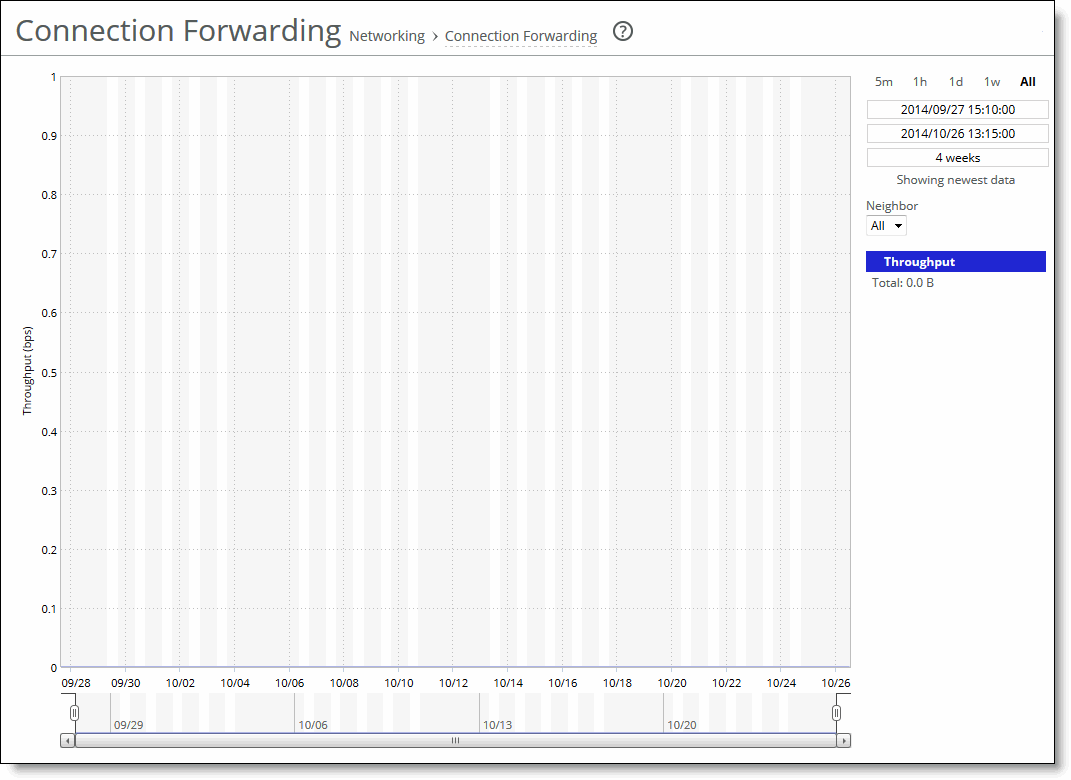Viewport: 1071px width, 780px height.
Task: Click the right navigator range handle
Action: (x=837, y=712)
